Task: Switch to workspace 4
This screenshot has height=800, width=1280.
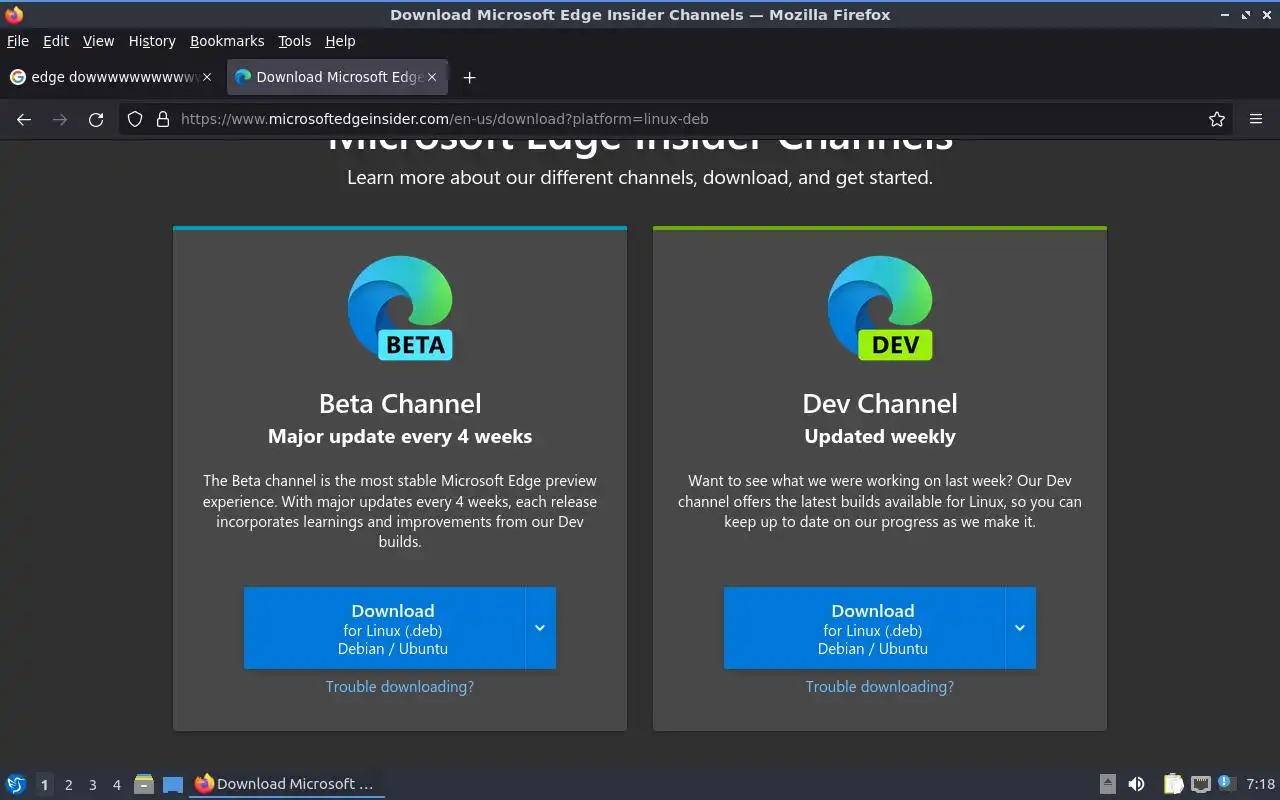Action: point(116,785)
